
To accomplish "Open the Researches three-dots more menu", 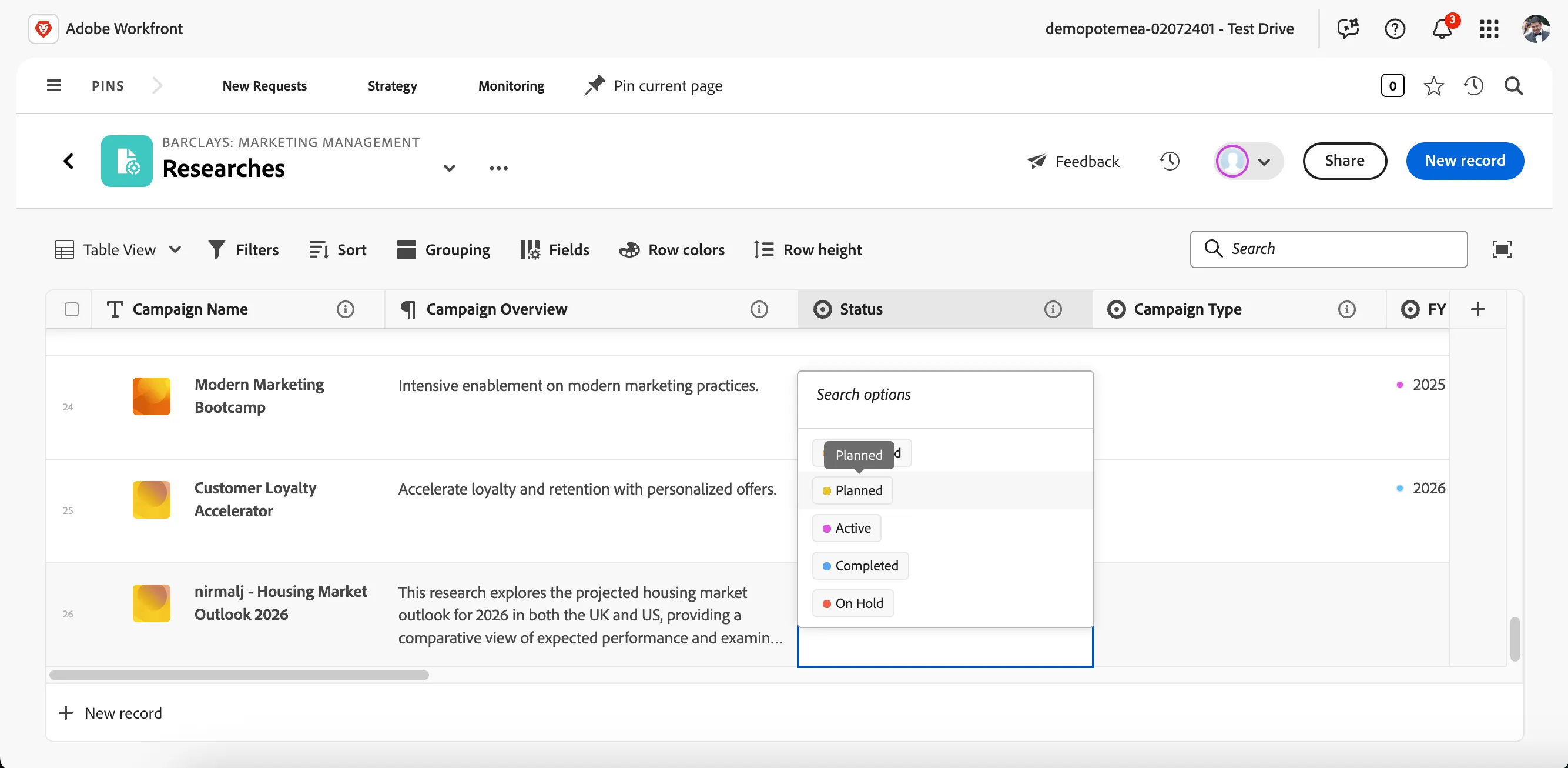I will coord(498,169).
